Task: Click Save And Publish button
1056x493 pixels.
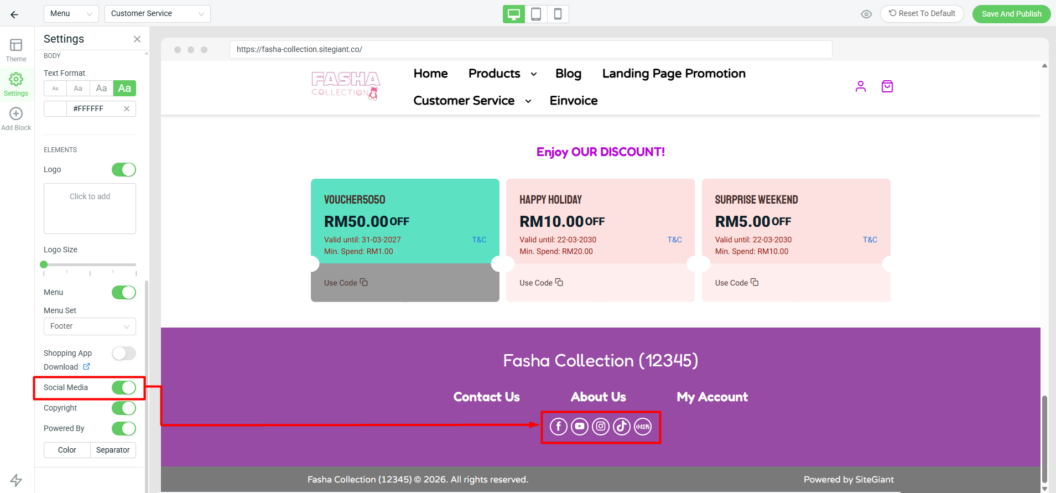Action: (x=1011, y=14)
